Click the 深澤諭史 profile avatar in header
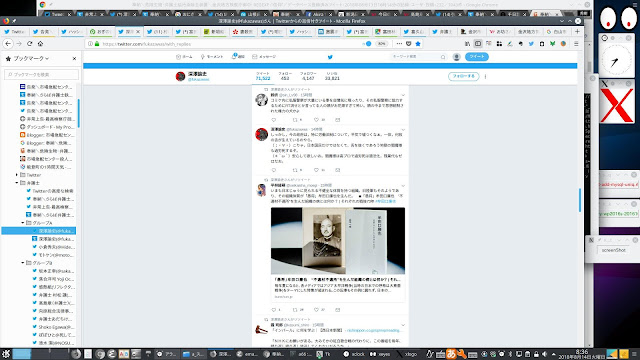Viewport: 640px width, 360px height. click(180, 76)
